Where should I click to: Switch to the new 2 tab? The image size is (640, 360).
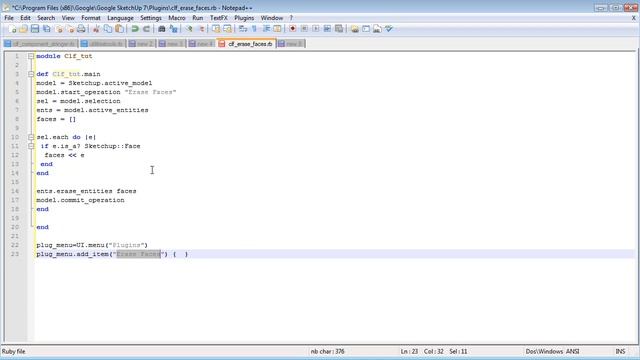141,44
